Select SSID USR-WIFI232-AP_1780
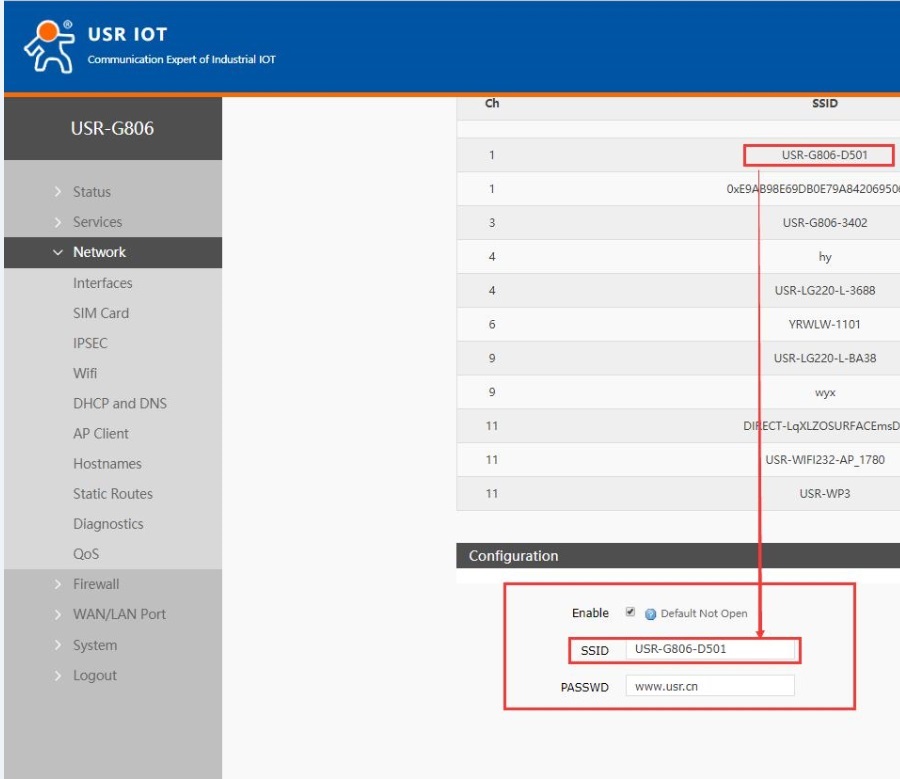 [x=825, y=460]
